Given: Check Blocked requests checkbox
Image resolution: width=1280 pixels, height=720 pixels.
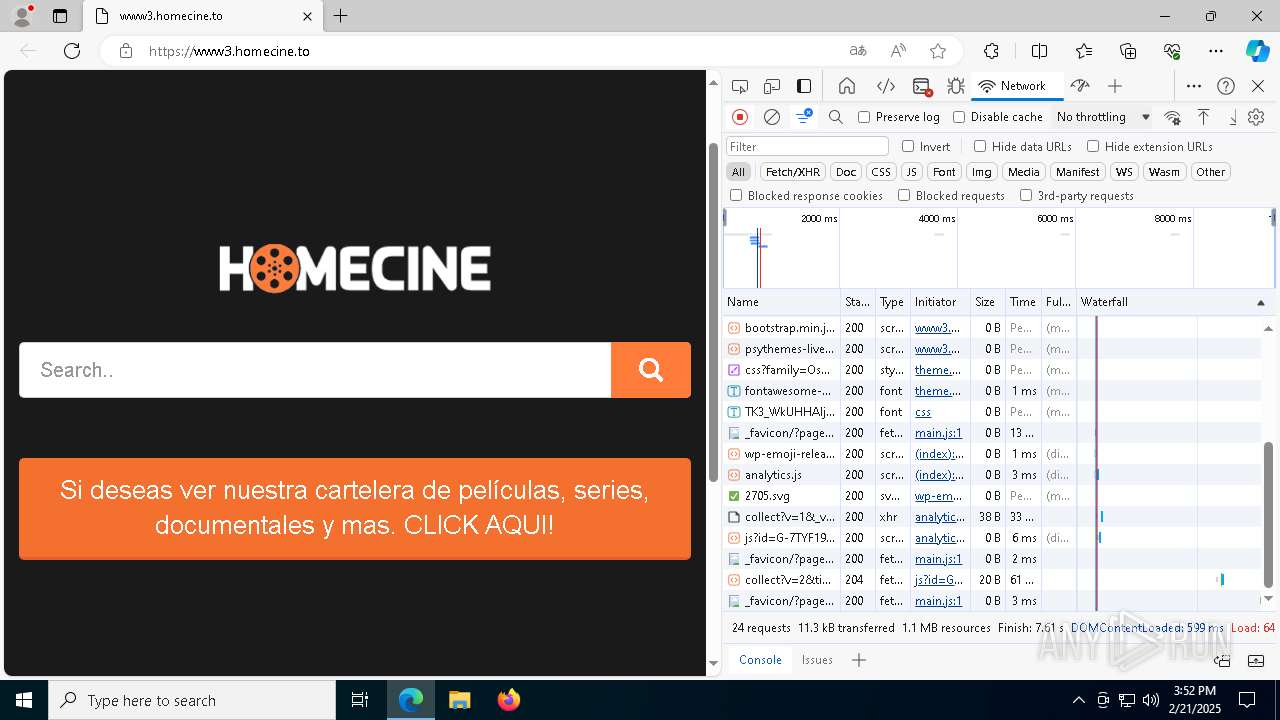Looking at the screenshot, I should [x=904, y=196].
